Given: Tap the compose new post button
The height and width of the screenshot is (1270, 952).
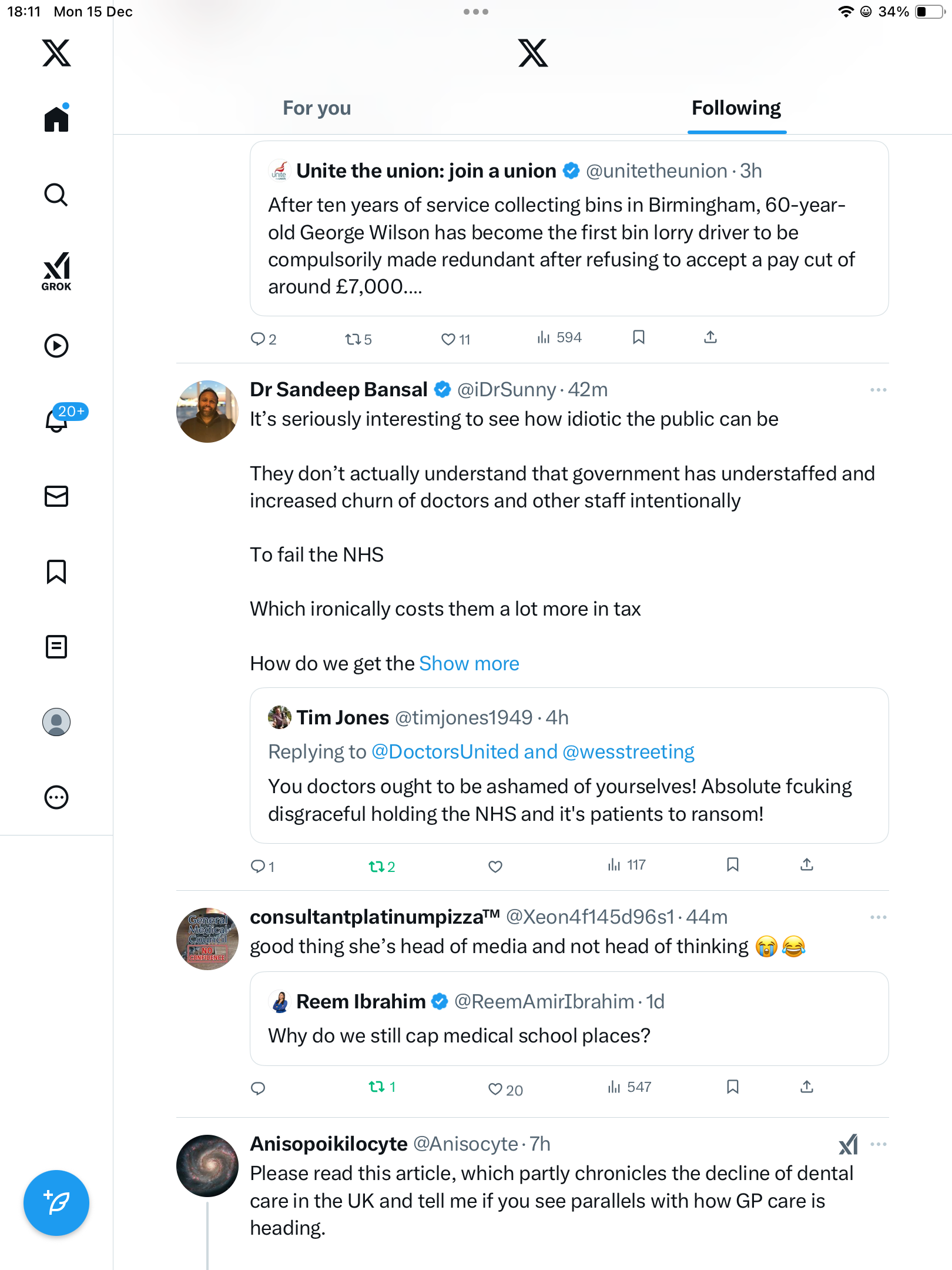Looking at the screenshot, I should click(x=56, y=1203).
